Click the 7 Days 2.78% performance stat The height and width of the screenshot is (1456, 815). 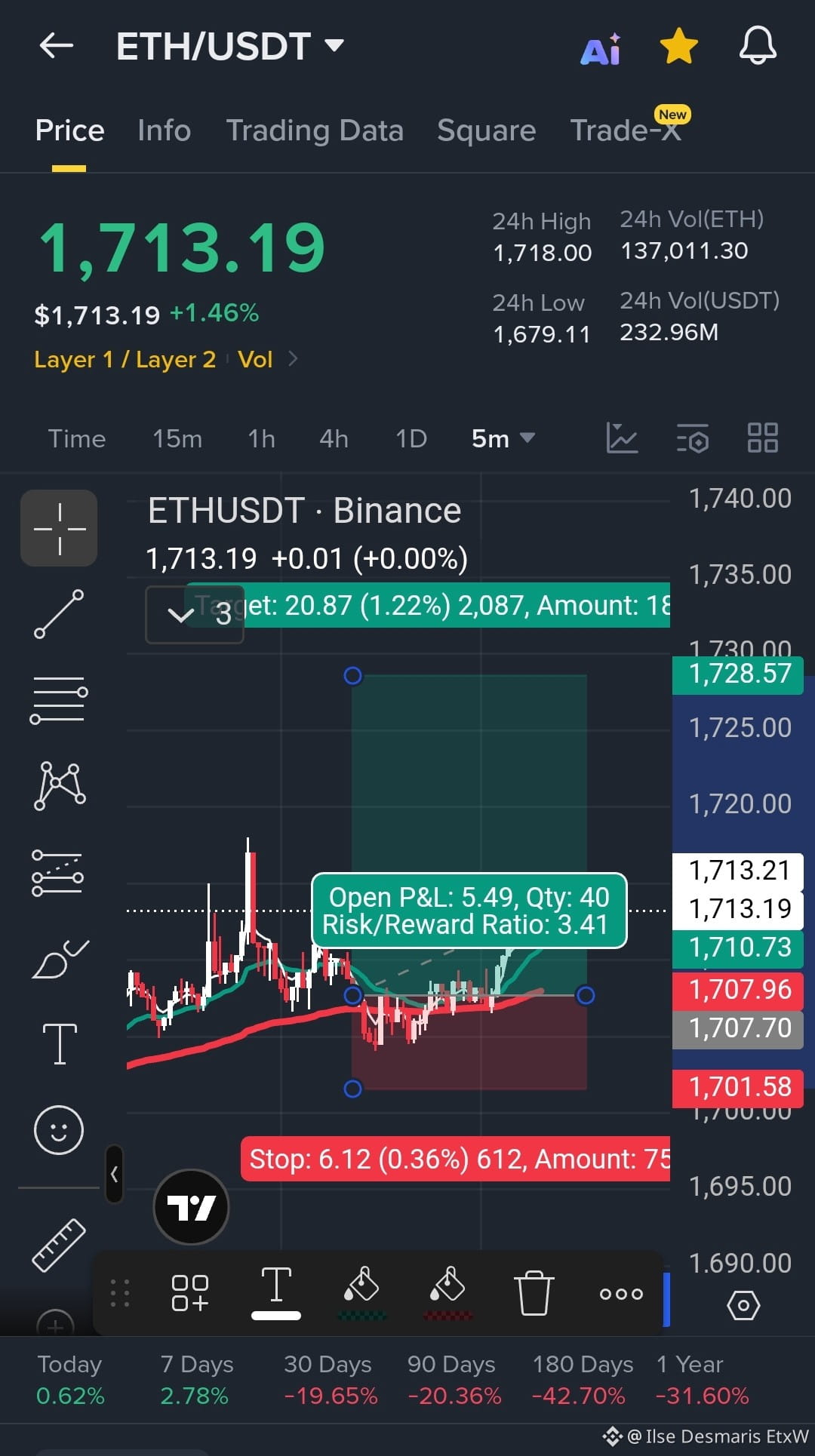click(x=196, y=1380)
